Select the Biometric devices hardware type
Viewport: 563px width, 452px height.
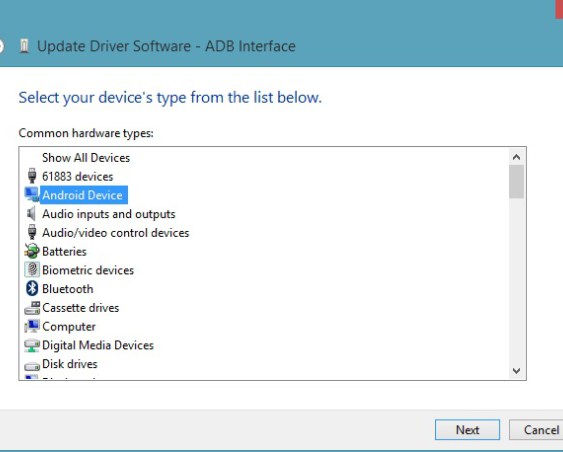tap(88, 270)
